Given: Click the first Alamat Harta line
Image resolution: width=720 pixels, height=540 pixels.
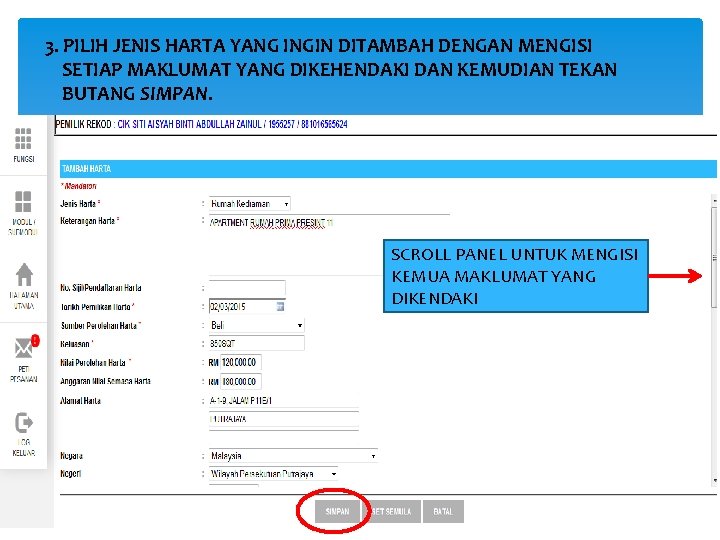Looking at the screenshot, I should [x=284, y=401].
